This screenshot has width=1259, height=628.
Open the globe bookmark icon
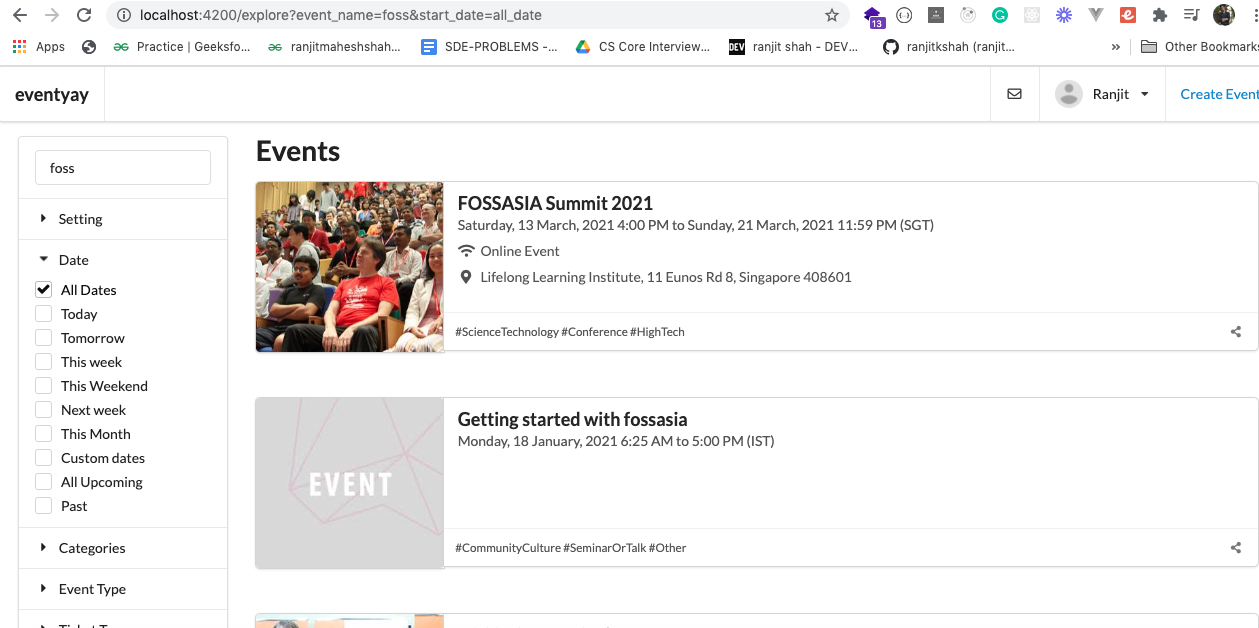[89, 47]
